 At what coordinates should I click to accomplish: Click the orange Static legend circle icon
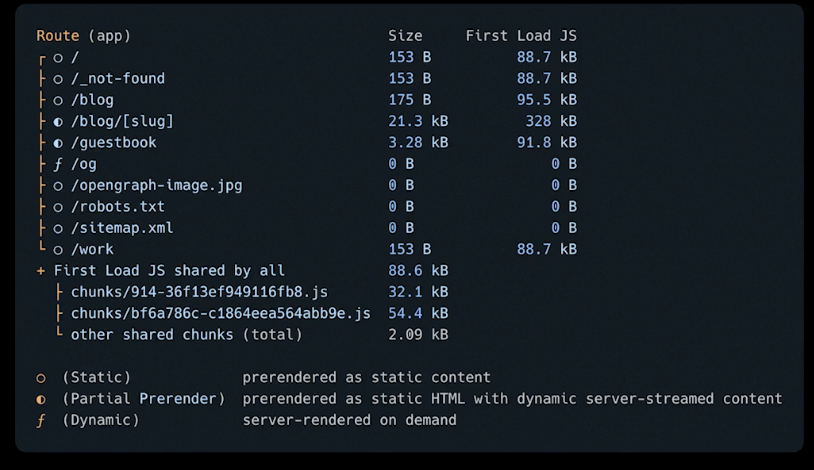41,379
